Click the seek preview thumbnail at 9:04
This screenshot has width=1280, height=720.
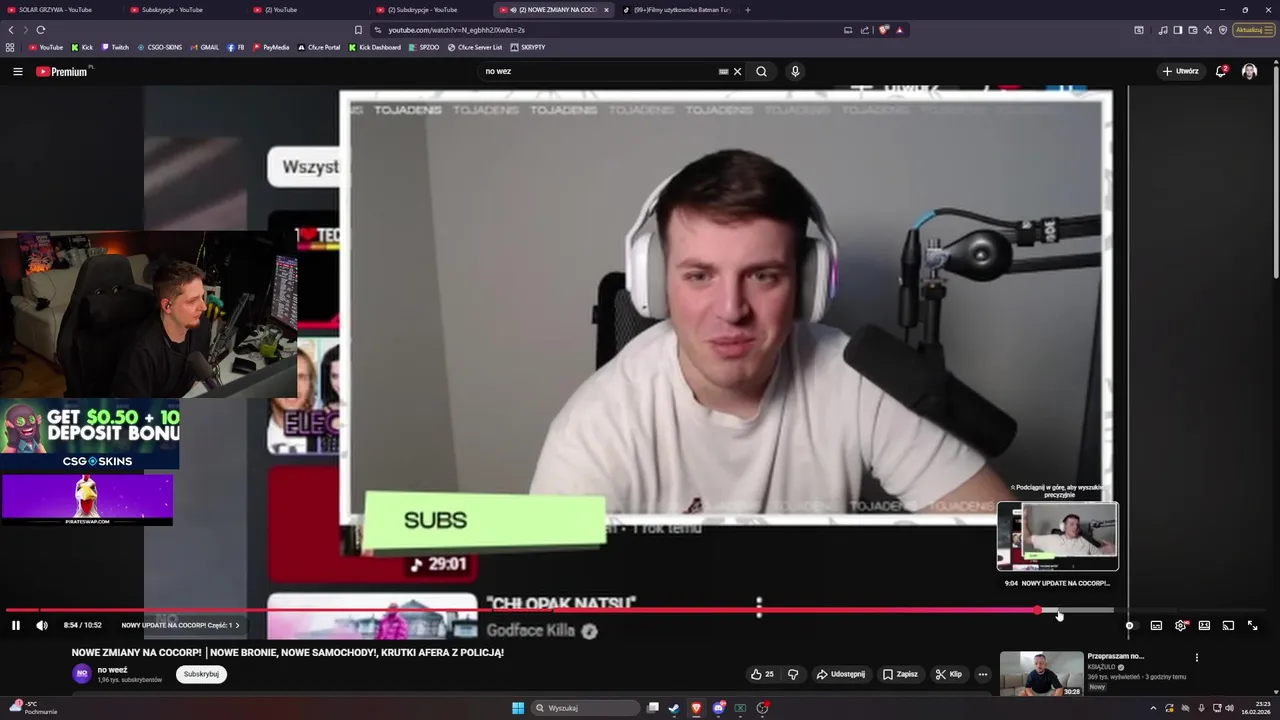click(x=1058, y=536)
